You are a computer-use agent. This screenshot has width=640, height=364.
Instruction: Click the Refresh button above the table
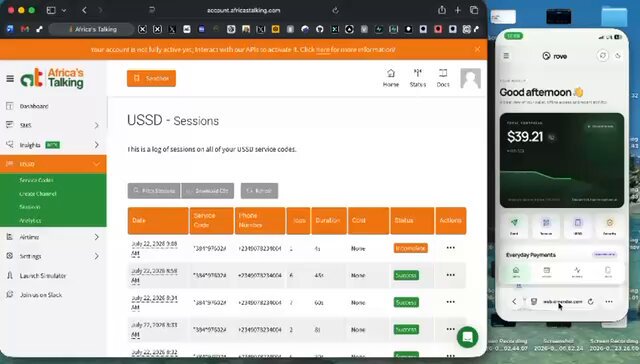(x=259, y=191)
